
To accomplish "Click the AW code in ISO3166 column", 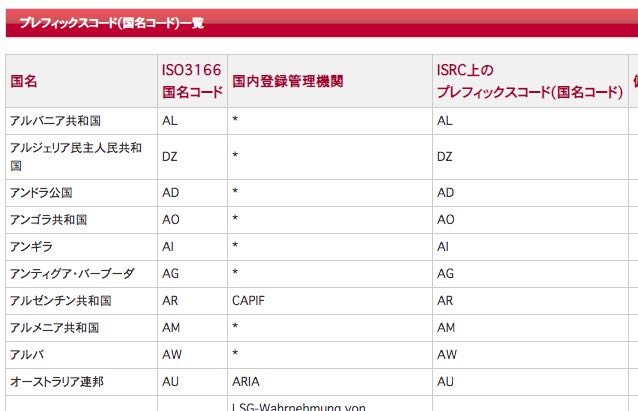I will click(172, 354).
